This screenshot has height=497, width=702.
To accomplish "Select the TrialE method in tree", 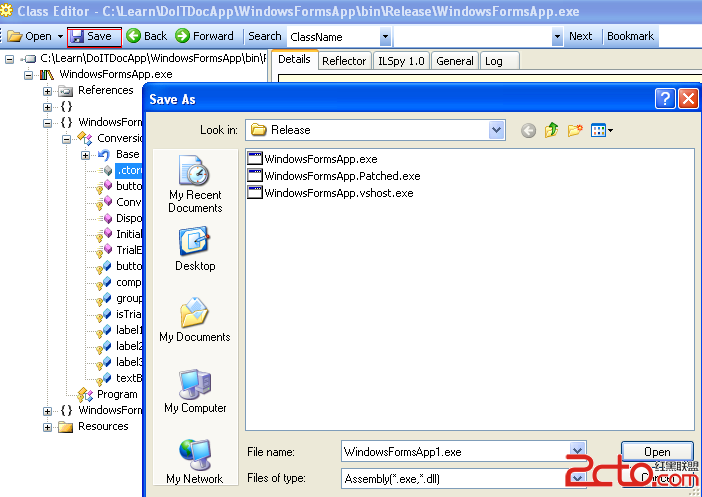I will coord(128,250).
